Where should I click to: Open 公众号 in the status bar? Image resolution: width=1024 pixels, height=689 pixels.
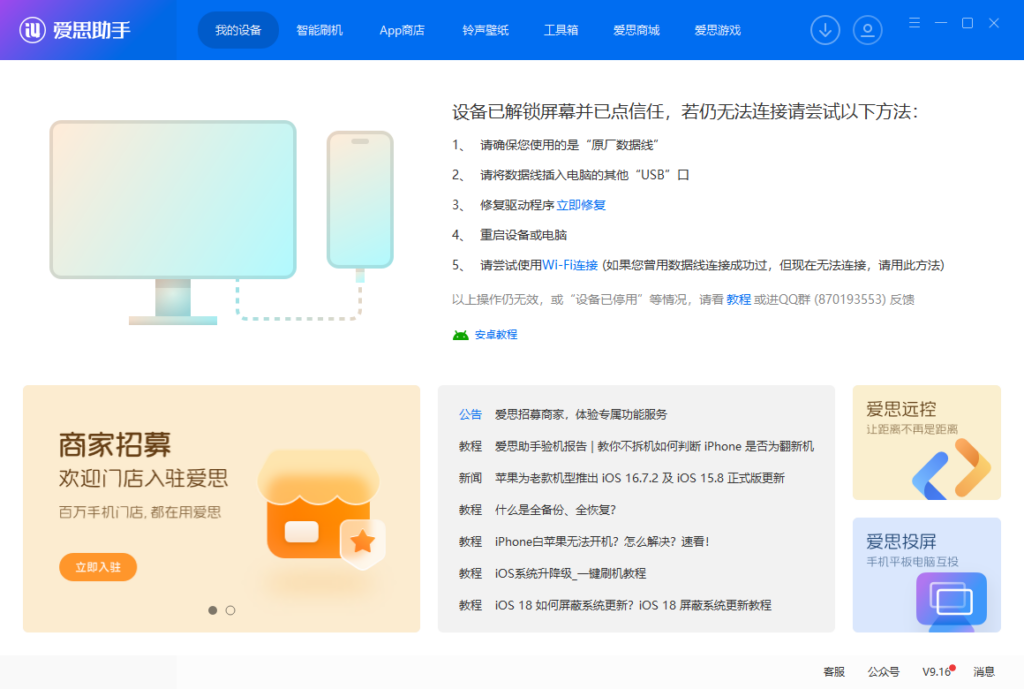click(884, 672)
